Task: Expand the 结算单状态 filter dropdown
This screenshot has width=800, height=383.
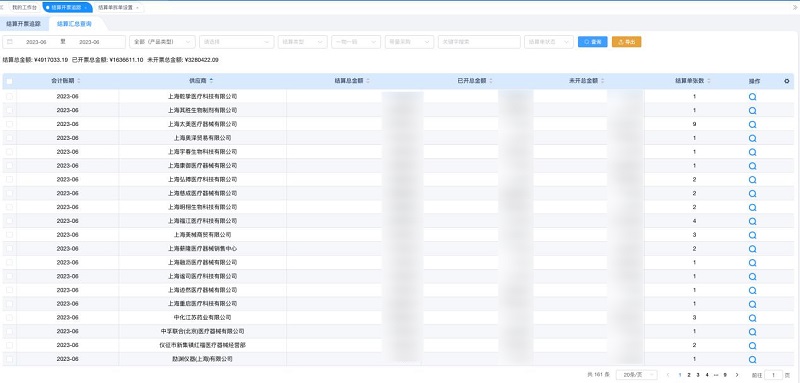Action: pyautogui.click(x=548, y=42)
